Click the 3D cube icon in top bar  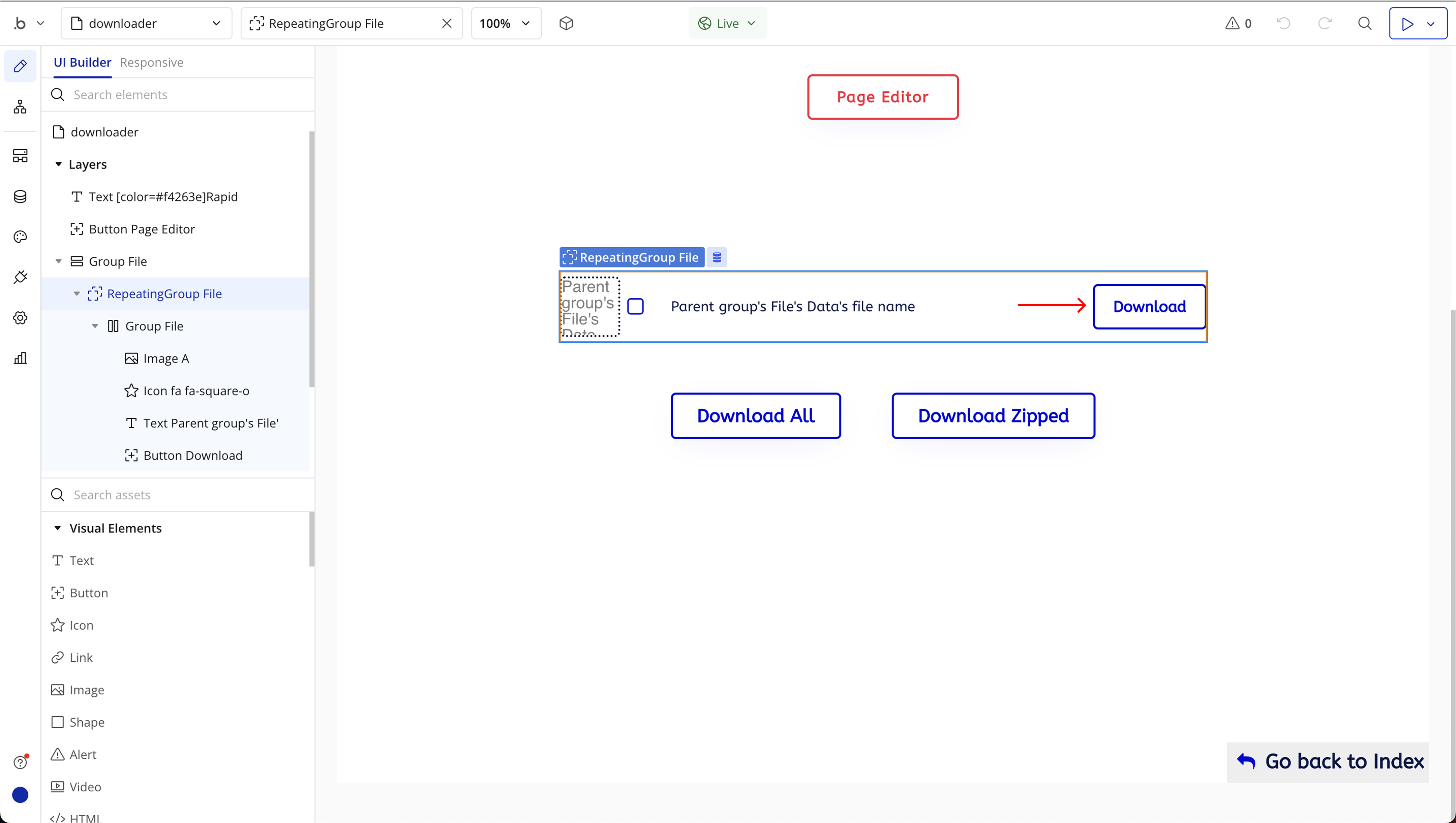click(566, 23)
